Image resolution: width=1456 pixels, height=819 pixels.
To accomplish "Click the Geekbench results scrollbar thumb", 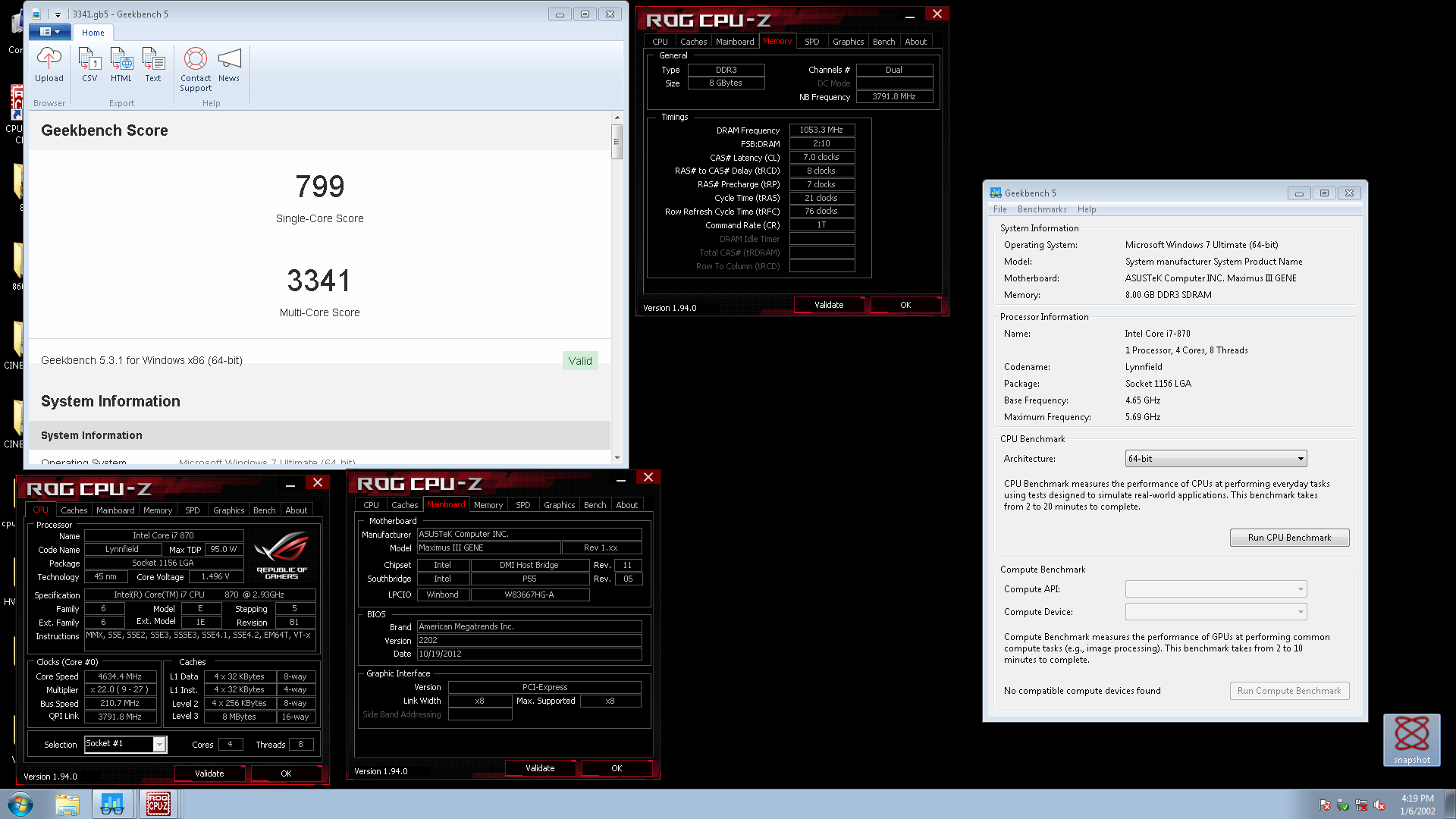I will coord(617,142).
